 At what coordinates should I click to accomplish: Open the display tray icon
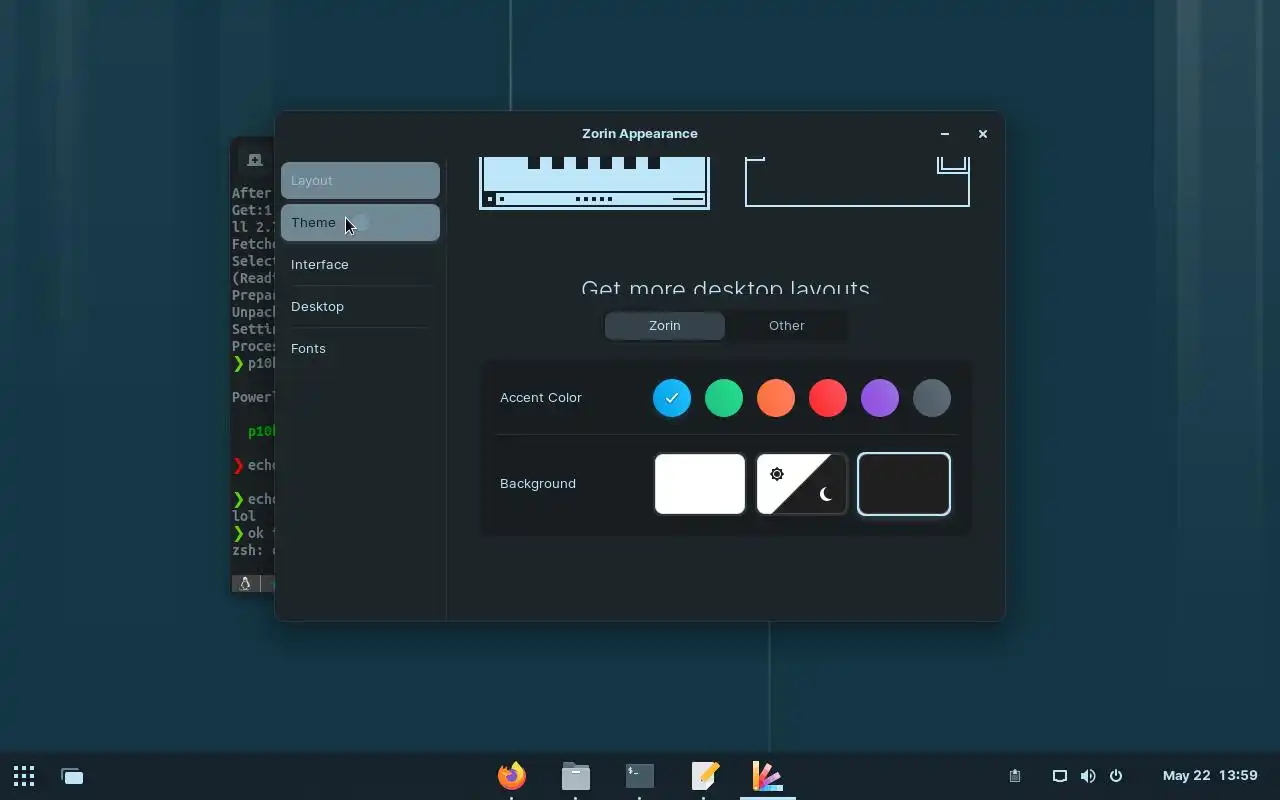click(x=1060, y=776)
